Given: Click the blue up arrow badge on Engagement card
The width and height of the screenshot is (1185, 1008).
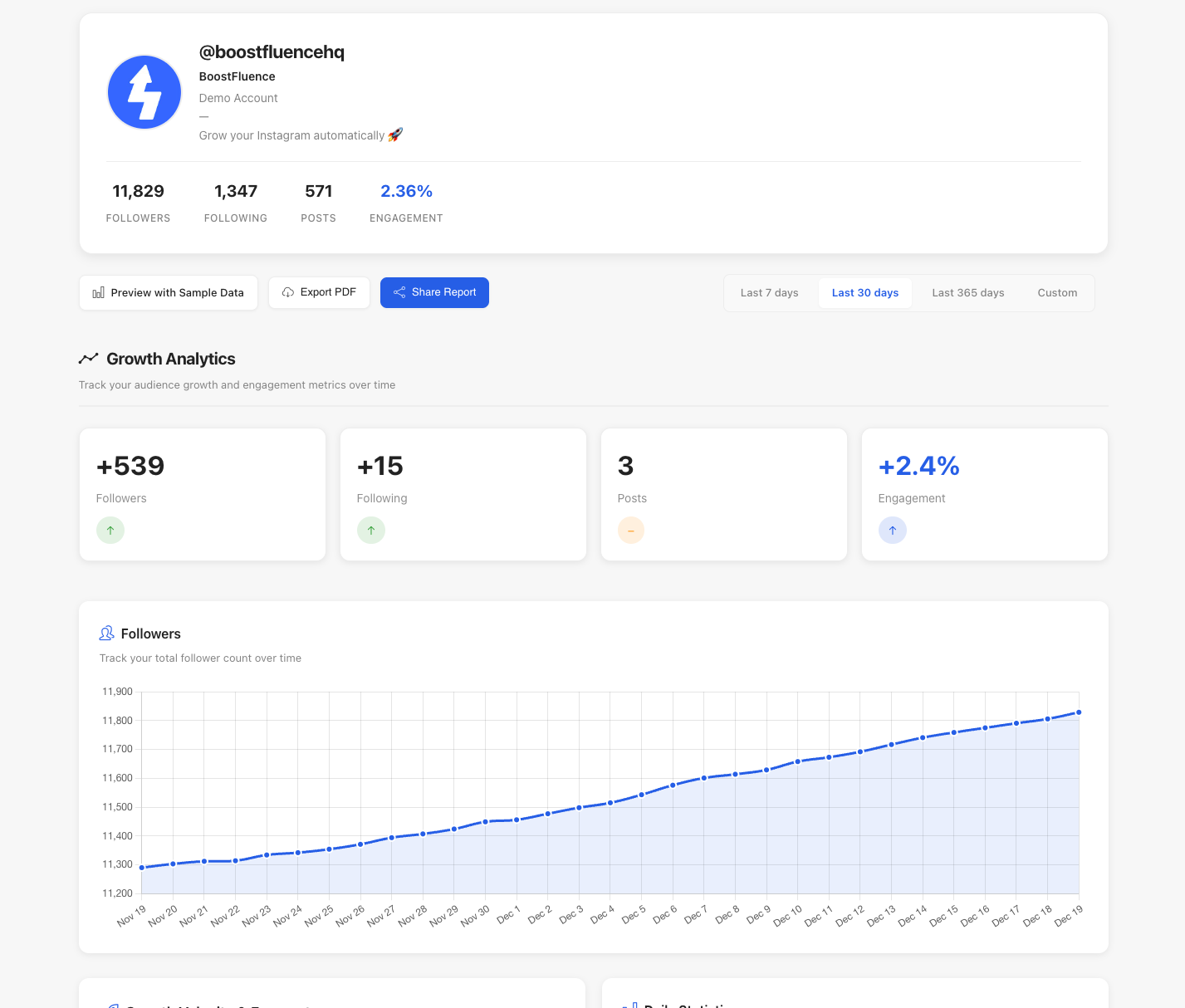Looking at the screenshot, I should tap(893, 530).
